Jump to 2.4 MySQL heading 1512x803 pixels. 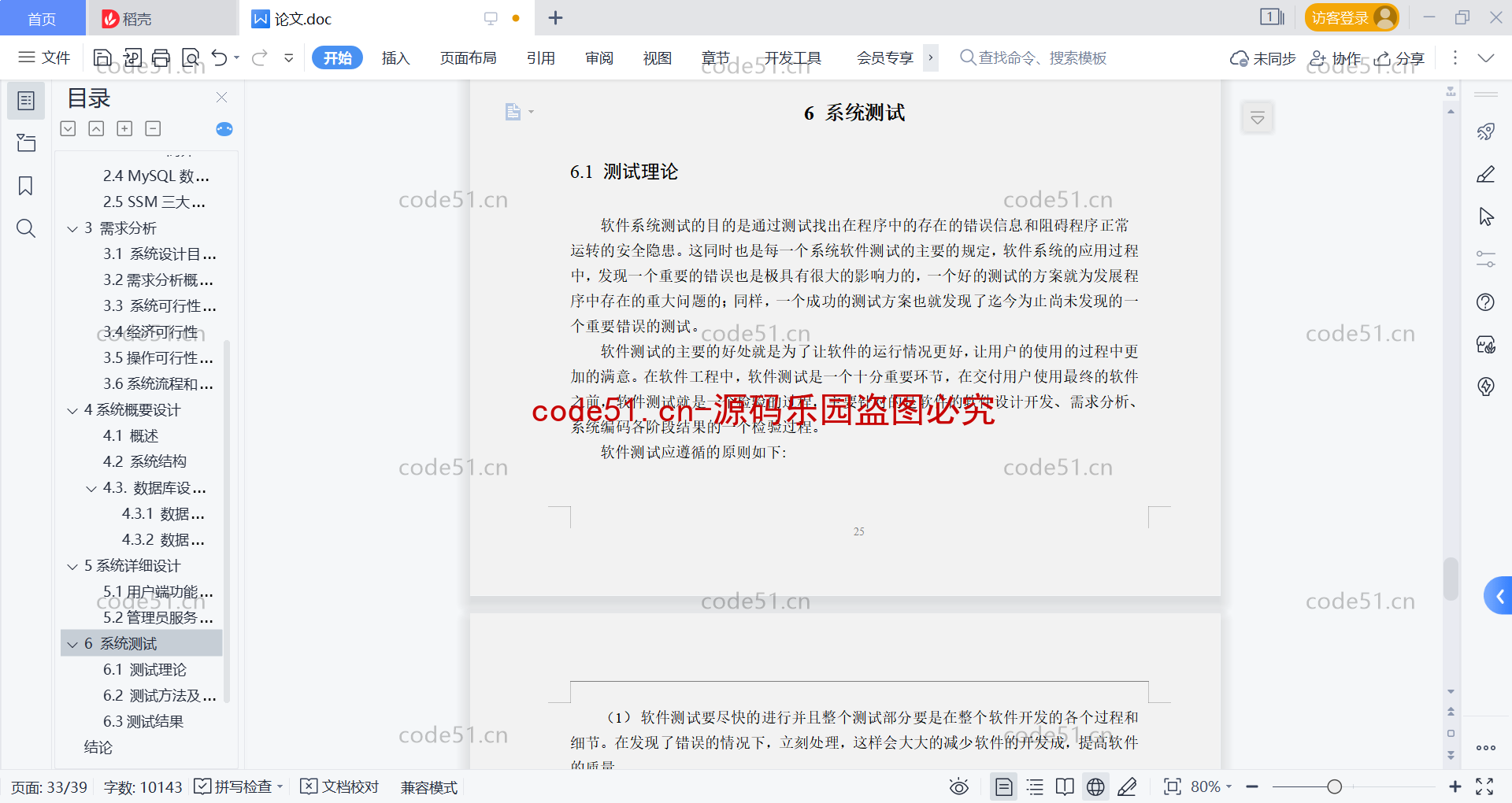(156, 176)
